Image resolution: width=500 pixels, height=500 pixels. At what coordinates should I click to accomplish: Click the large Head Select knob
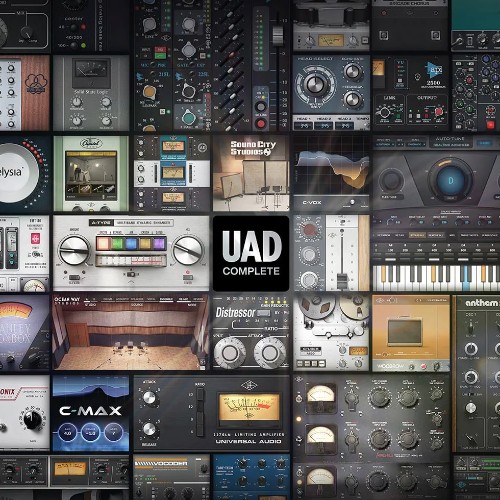315,85
